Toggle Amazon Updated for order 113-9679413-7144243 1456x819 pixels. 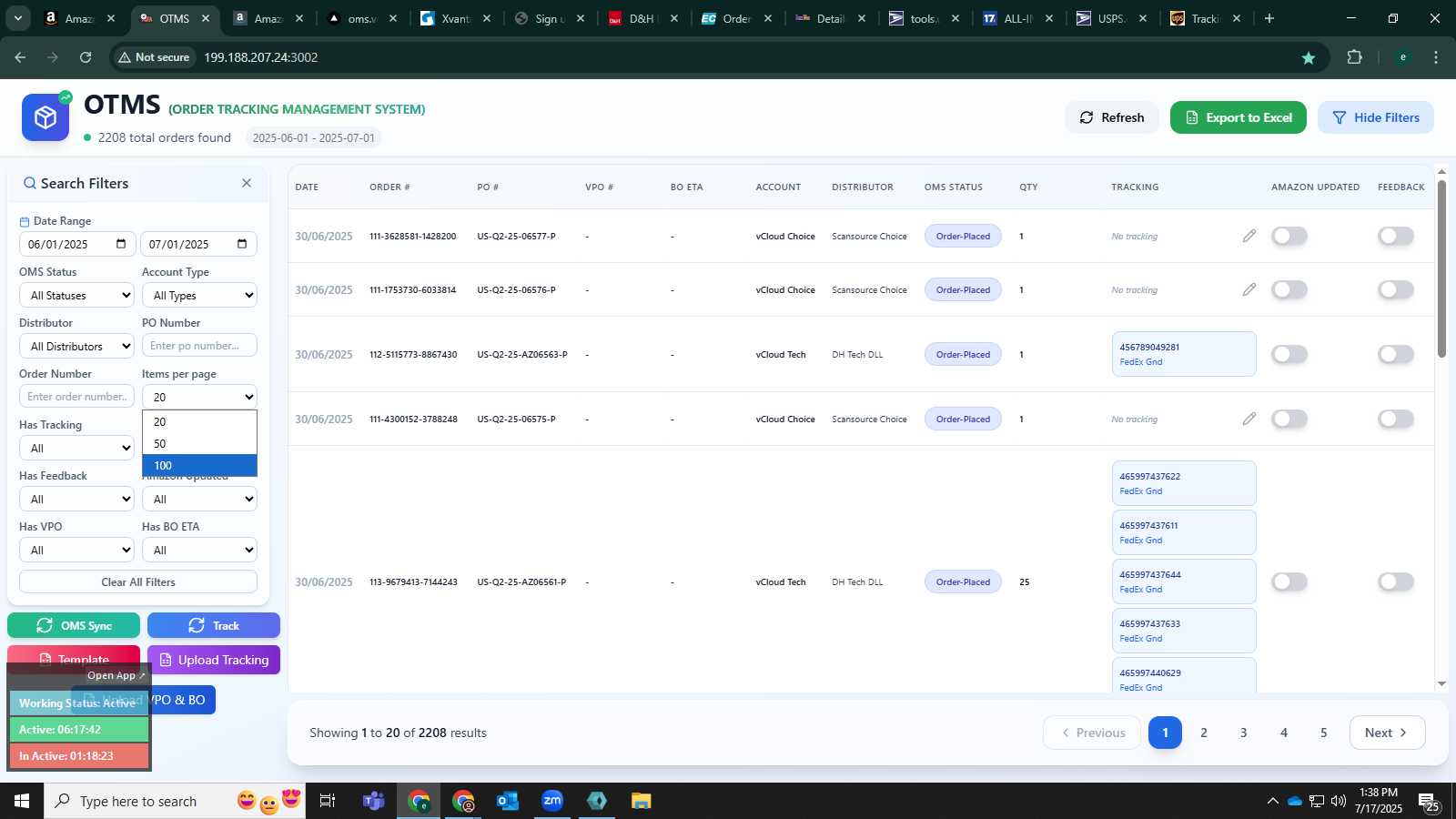click(x=1289, y=581)
